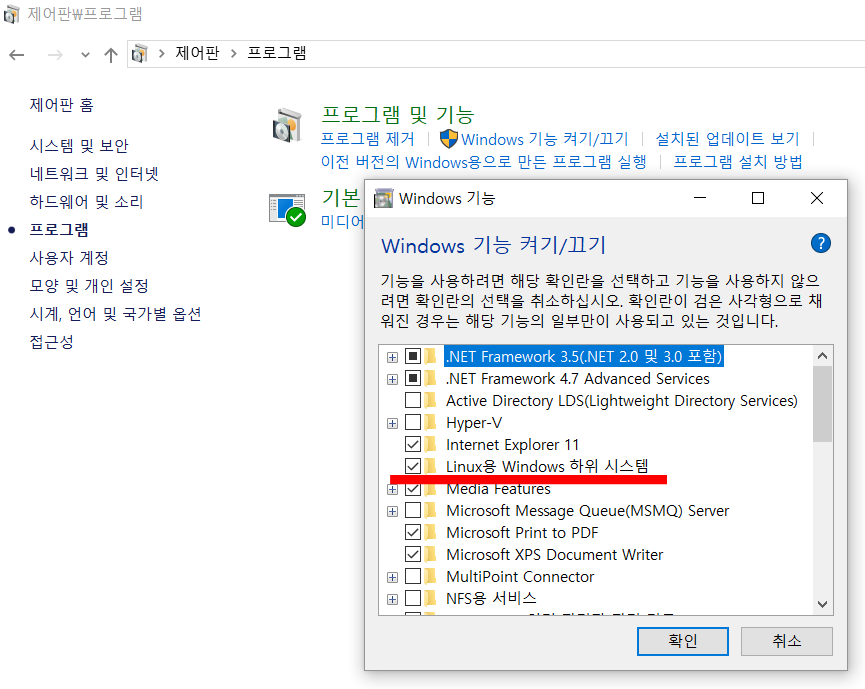Click the 확인 button
Viewport: 865px width, 689px height.
(x=682, y=641)
